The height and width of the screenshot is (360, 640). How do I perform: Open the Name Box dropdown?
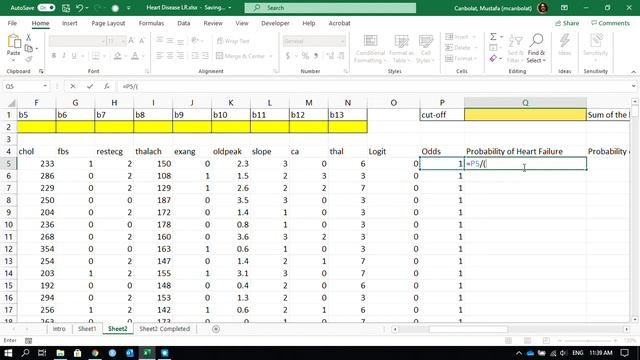click(44, 86)
